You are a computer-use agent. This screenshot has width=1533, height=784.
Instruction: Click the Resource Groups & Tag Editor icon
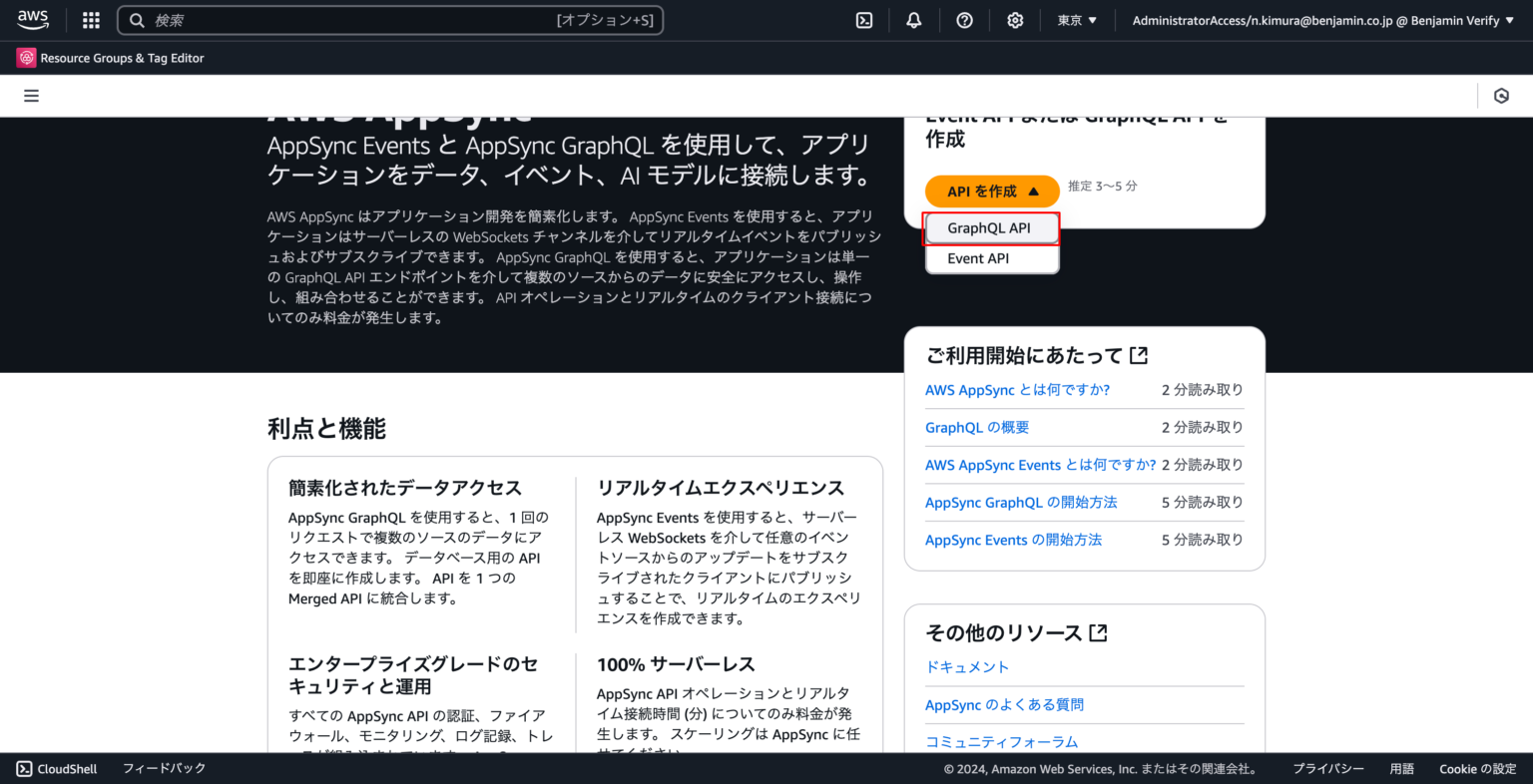(25, 57)
